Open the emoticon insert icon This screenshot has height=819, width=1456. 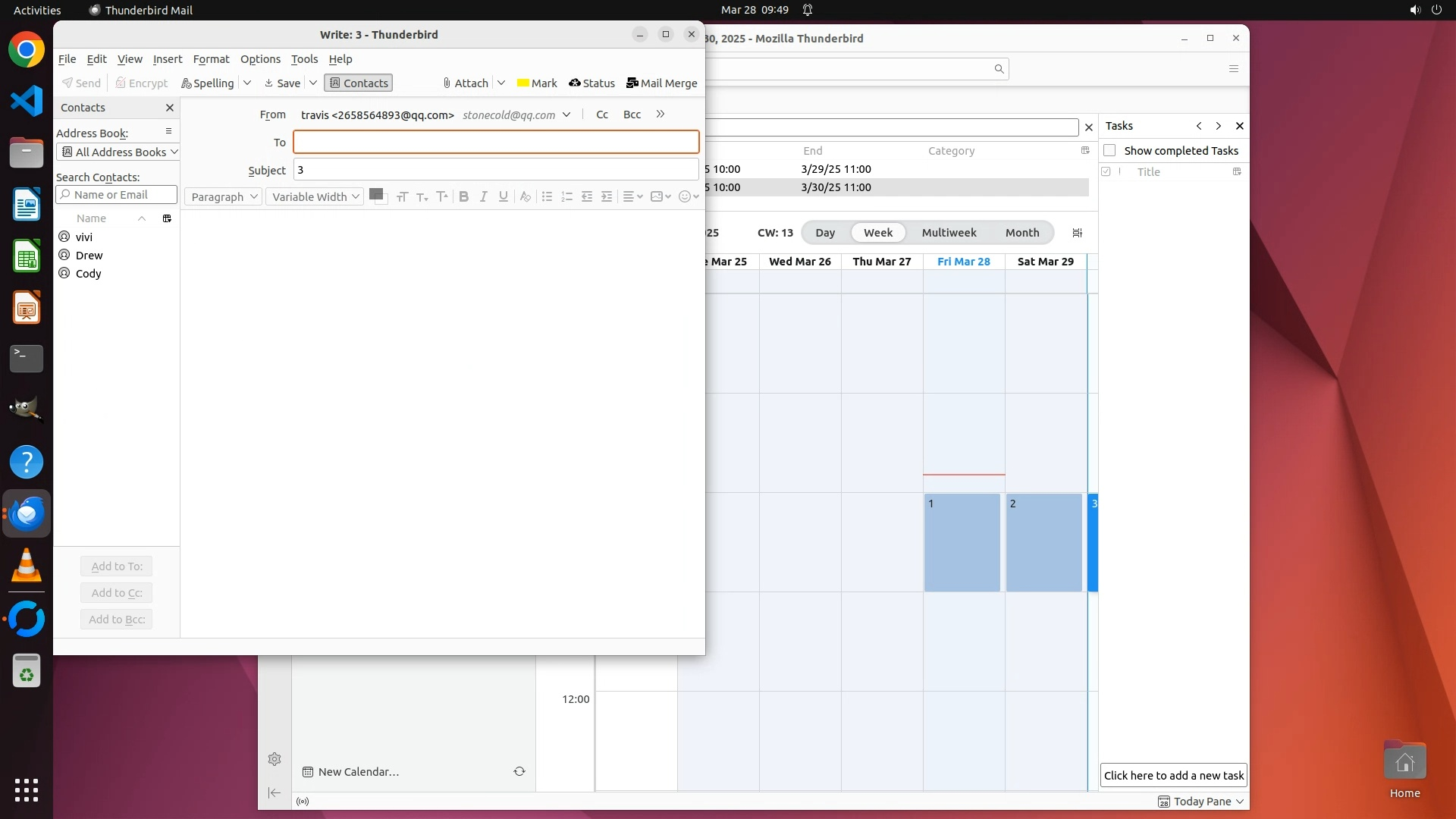point(686,196)
